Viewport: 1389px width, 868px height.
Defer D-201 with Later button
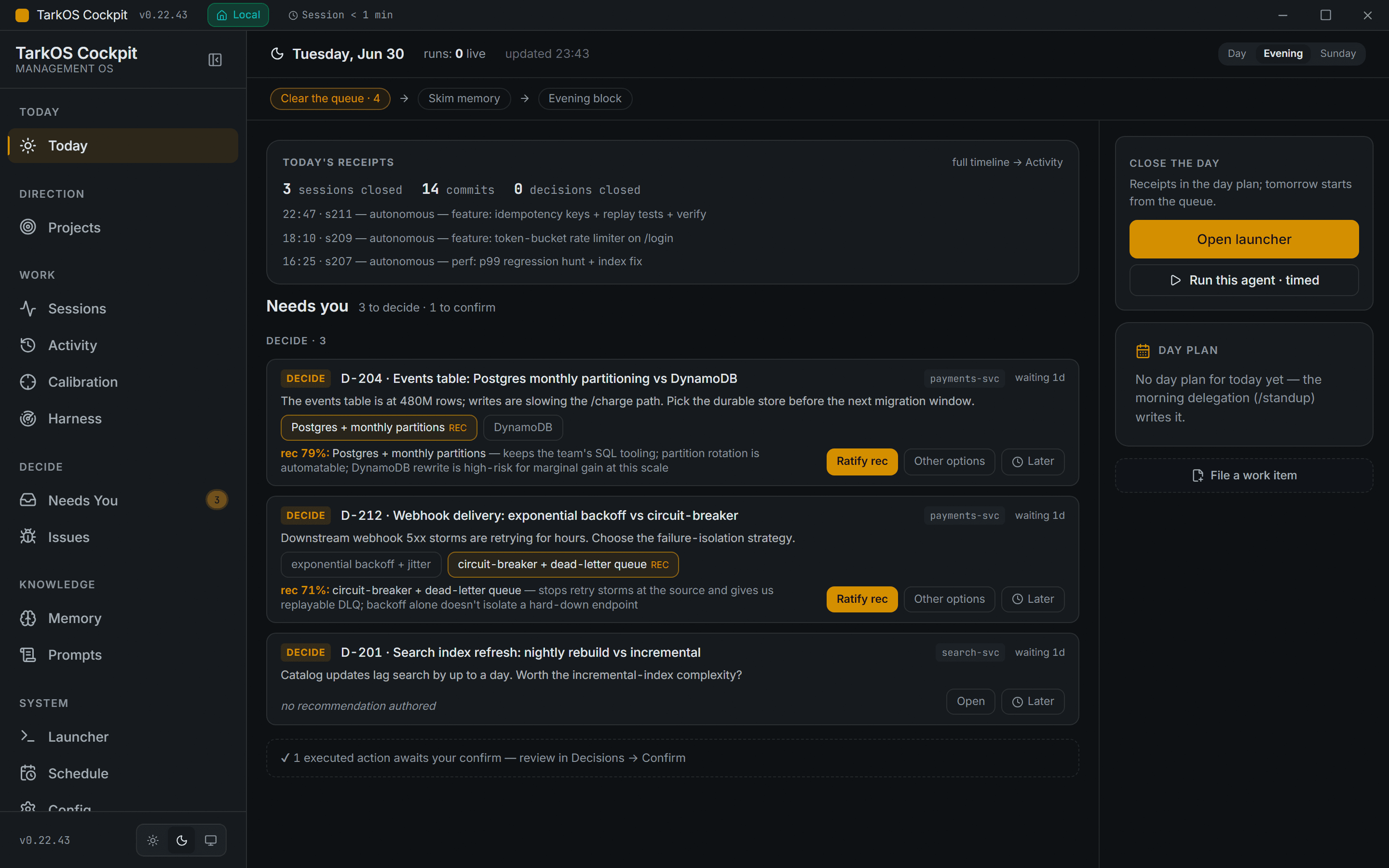pos(1033,702)
